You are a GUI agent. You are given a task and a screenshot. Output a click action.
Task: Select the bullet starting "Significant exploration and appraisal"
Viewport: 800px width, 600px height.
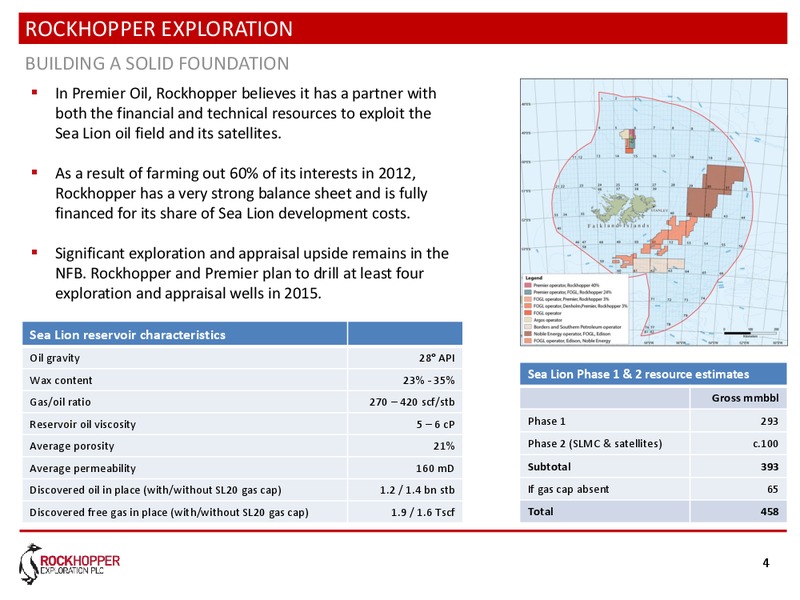pyautogui.click(x=252, y=273)
